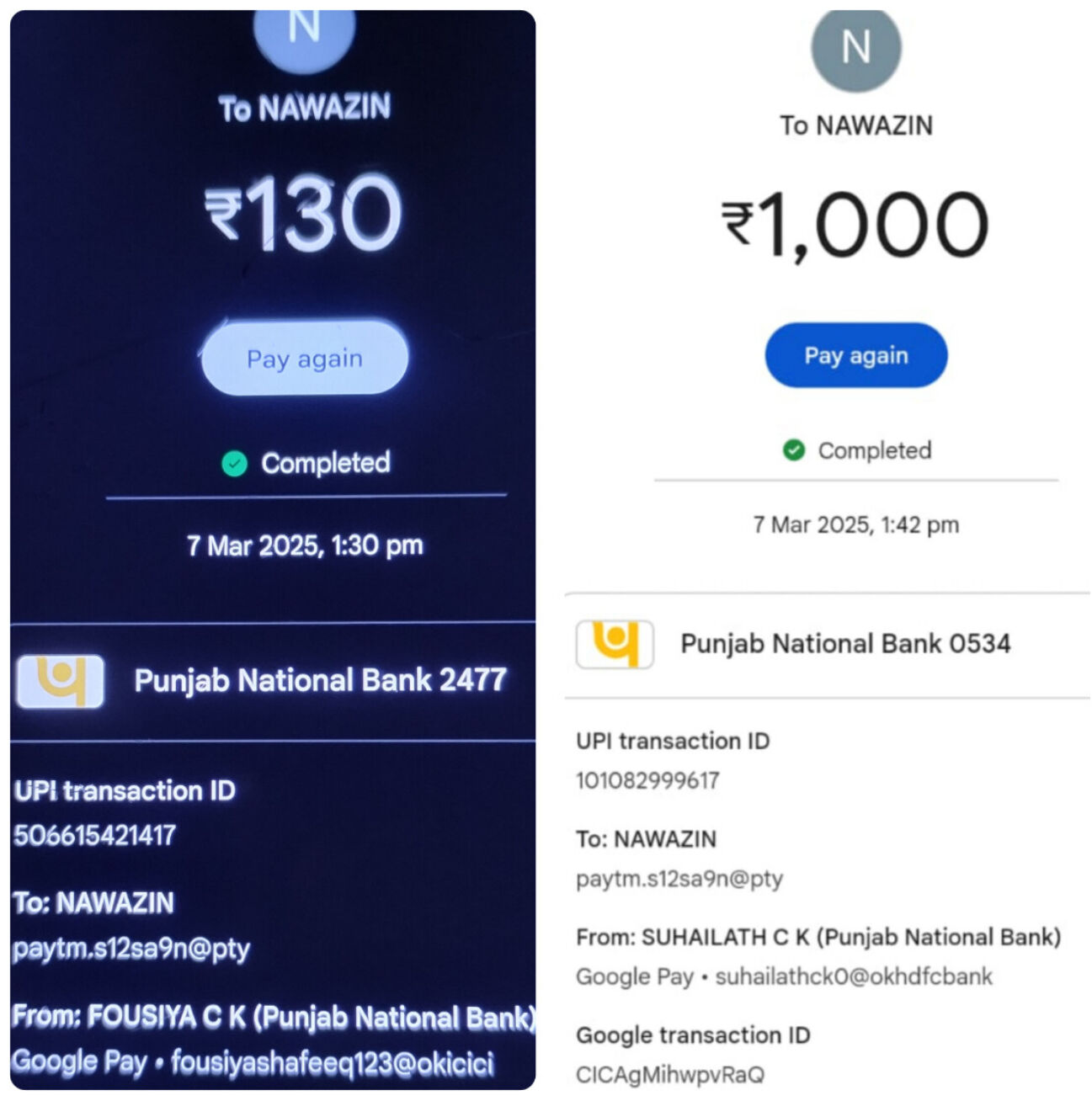Tap Pay again on the ₹1,000 payment

855,355
